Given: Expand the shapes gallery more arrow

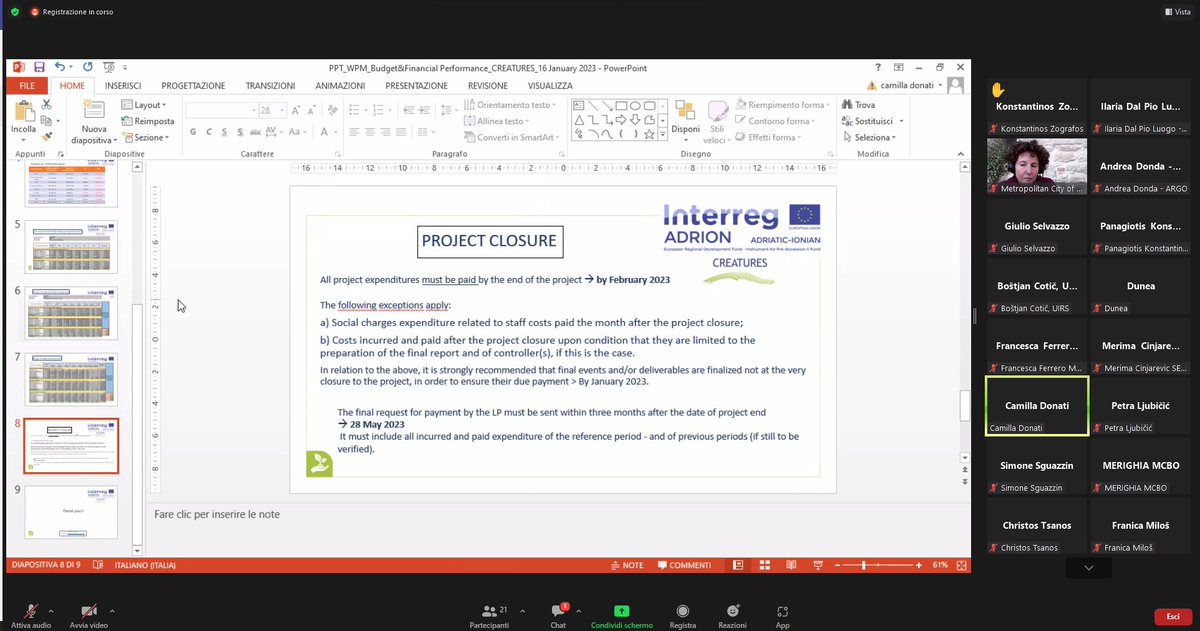Looking at the screenshot, I should pos(663,134).
